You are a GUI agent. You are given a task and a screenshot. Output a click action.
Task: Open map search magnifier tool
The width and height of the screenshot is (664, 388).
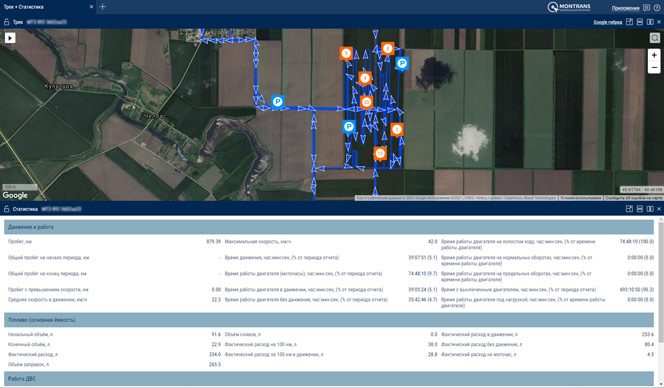(x=655, y=38)
